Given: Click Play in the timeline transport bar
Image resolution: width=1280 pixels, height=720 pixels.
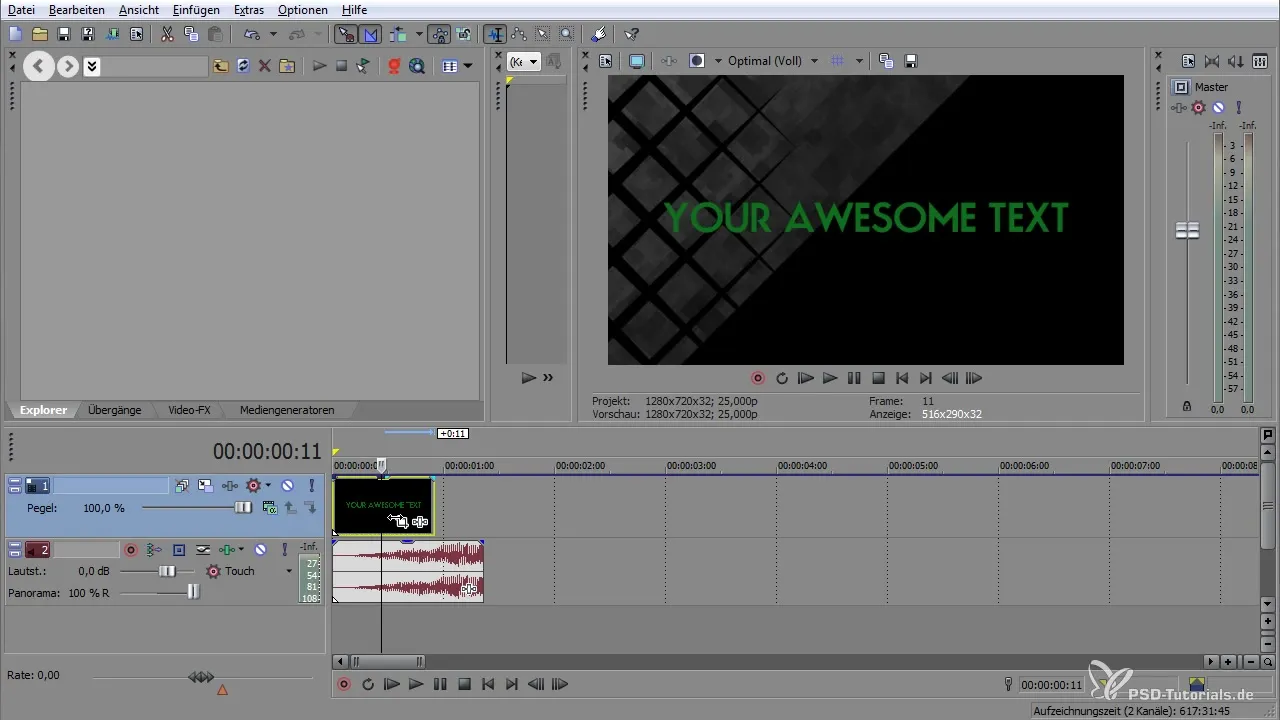Looking at the screenshot, I should [x=416, y=685].
